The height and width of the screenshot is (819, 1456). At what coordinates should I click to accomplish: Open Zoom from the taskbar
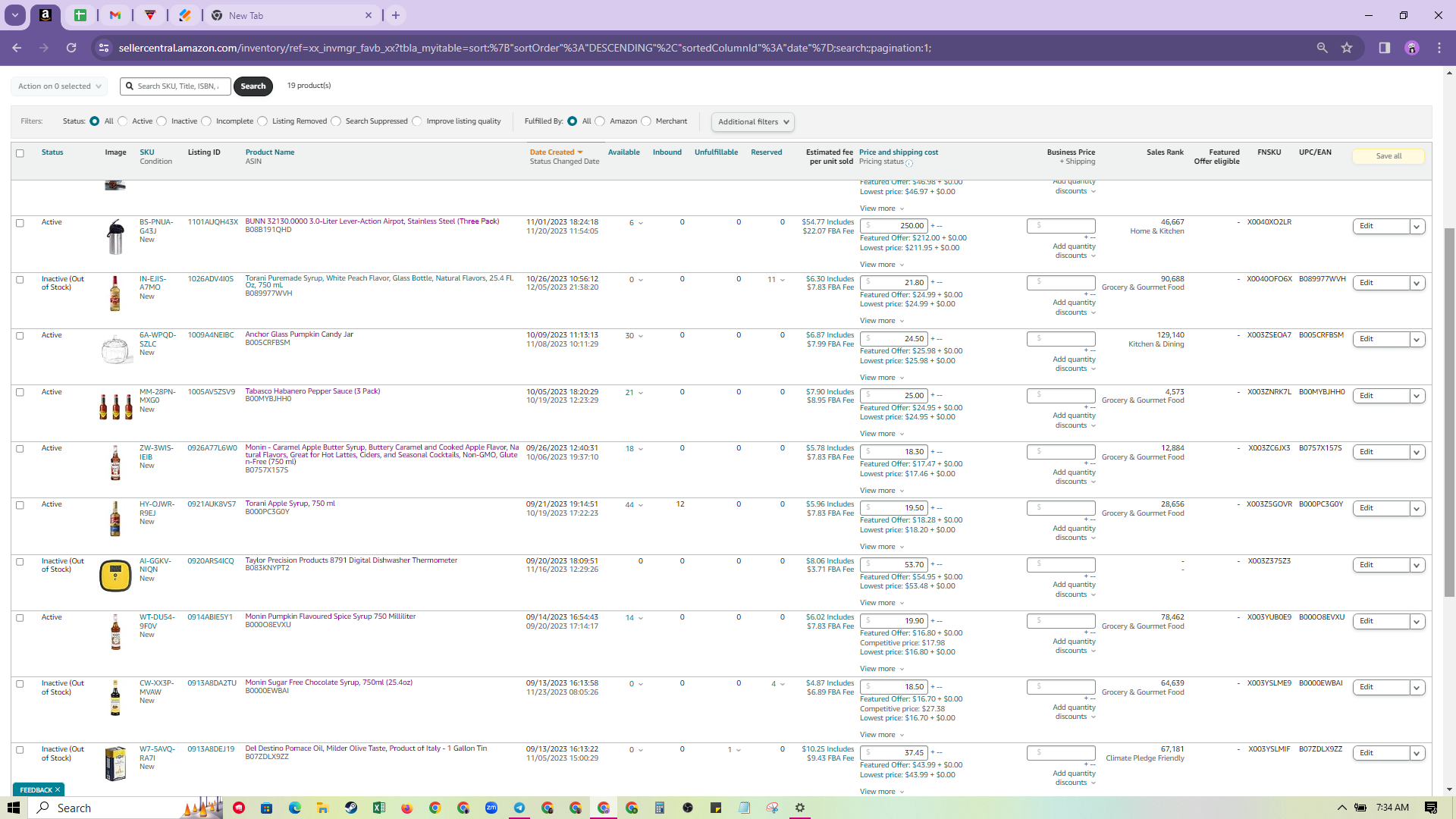tap(491, 808)
